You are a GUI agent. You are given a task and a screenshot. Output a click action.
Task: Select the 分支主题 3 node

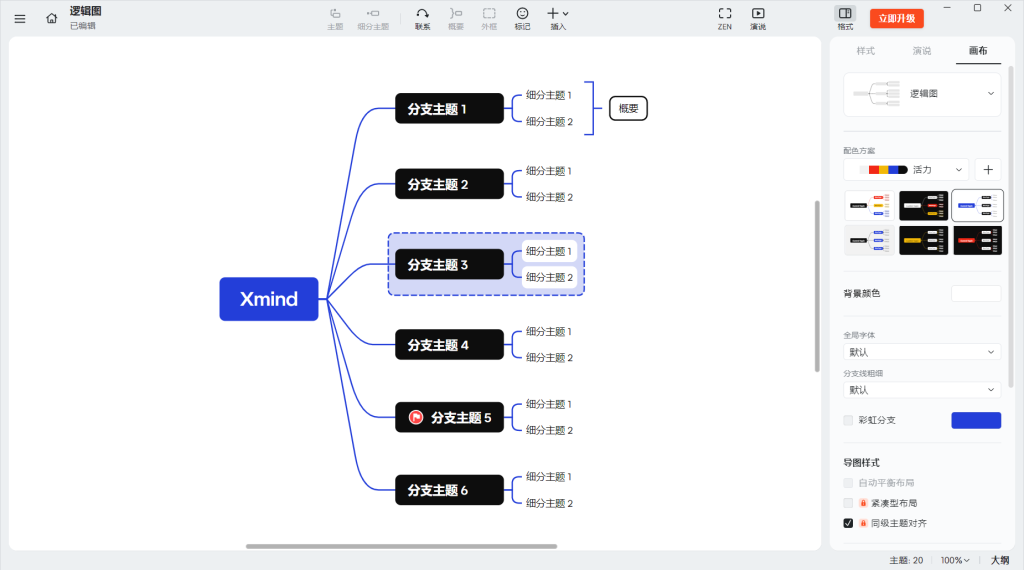(x=449, y=264)
